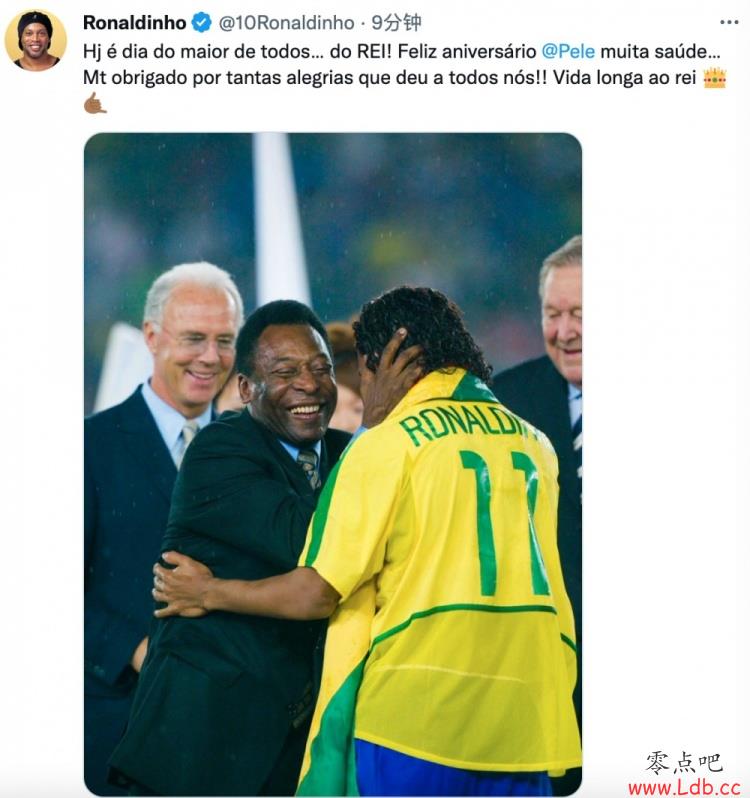The width and height of the screenshot is (750, 798).
Task: Click the 零点吧 watermark logo
Action: pyautogui.click(x=684, y=762)
